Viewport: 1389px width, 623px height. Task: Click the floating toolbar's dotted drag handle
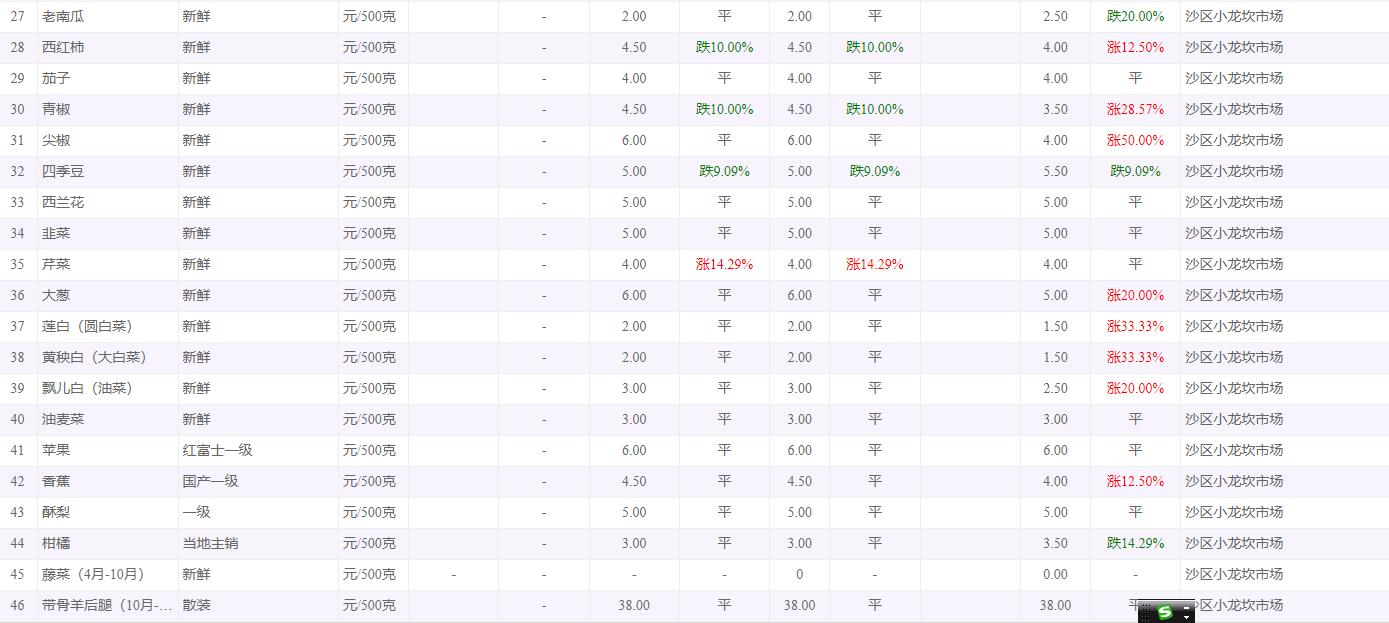pyautogui.click(x=1145, y=612)
